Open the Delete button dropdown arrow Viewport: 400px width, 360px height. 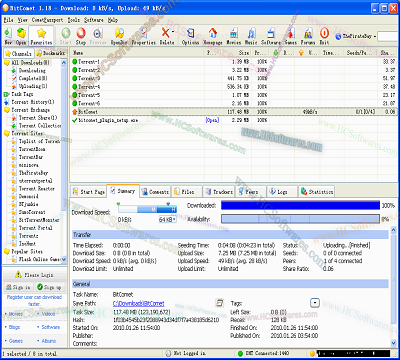click(x=173, y=32)
